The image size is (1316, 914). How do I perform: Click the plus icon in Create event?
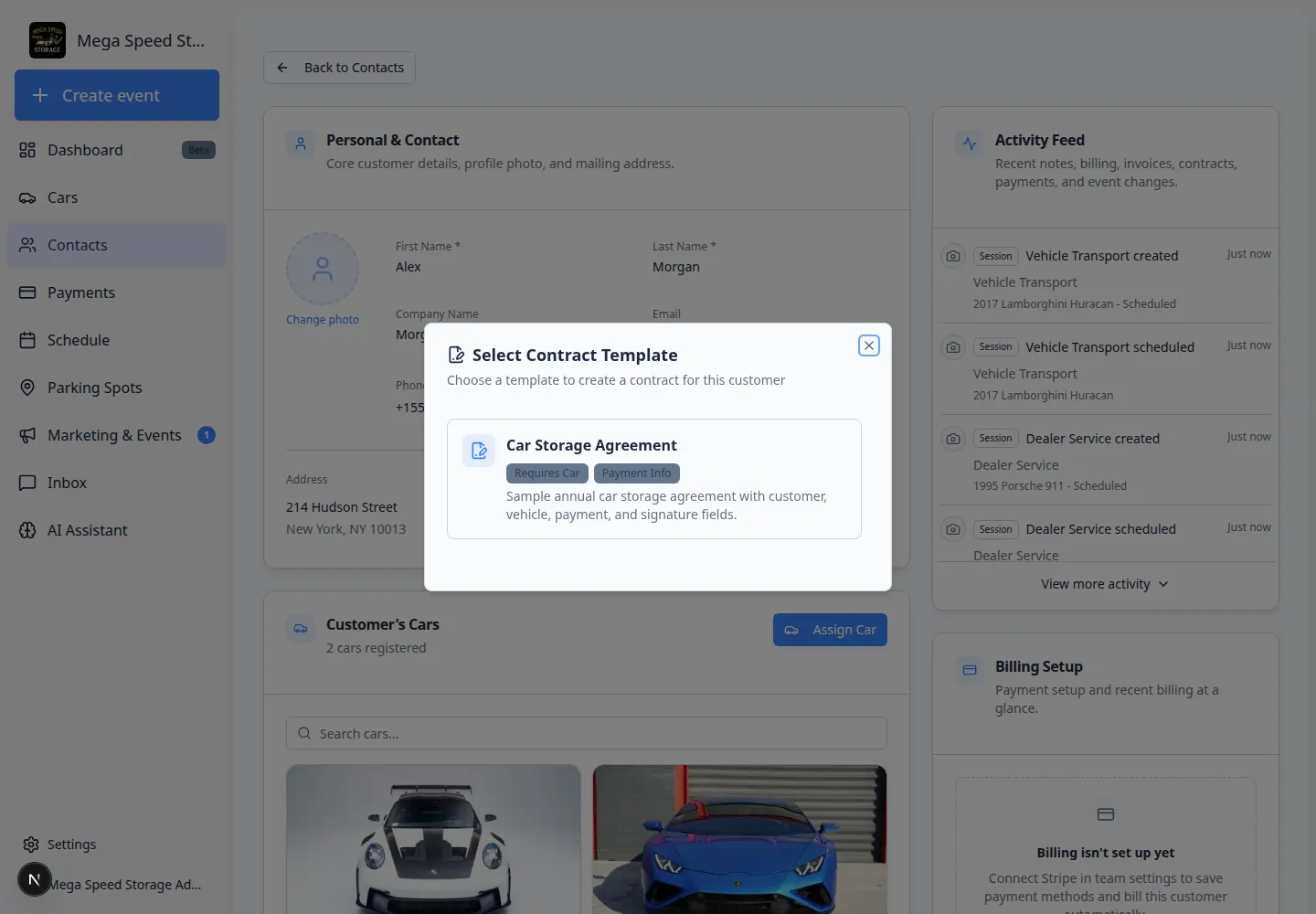tap(40, 95)
